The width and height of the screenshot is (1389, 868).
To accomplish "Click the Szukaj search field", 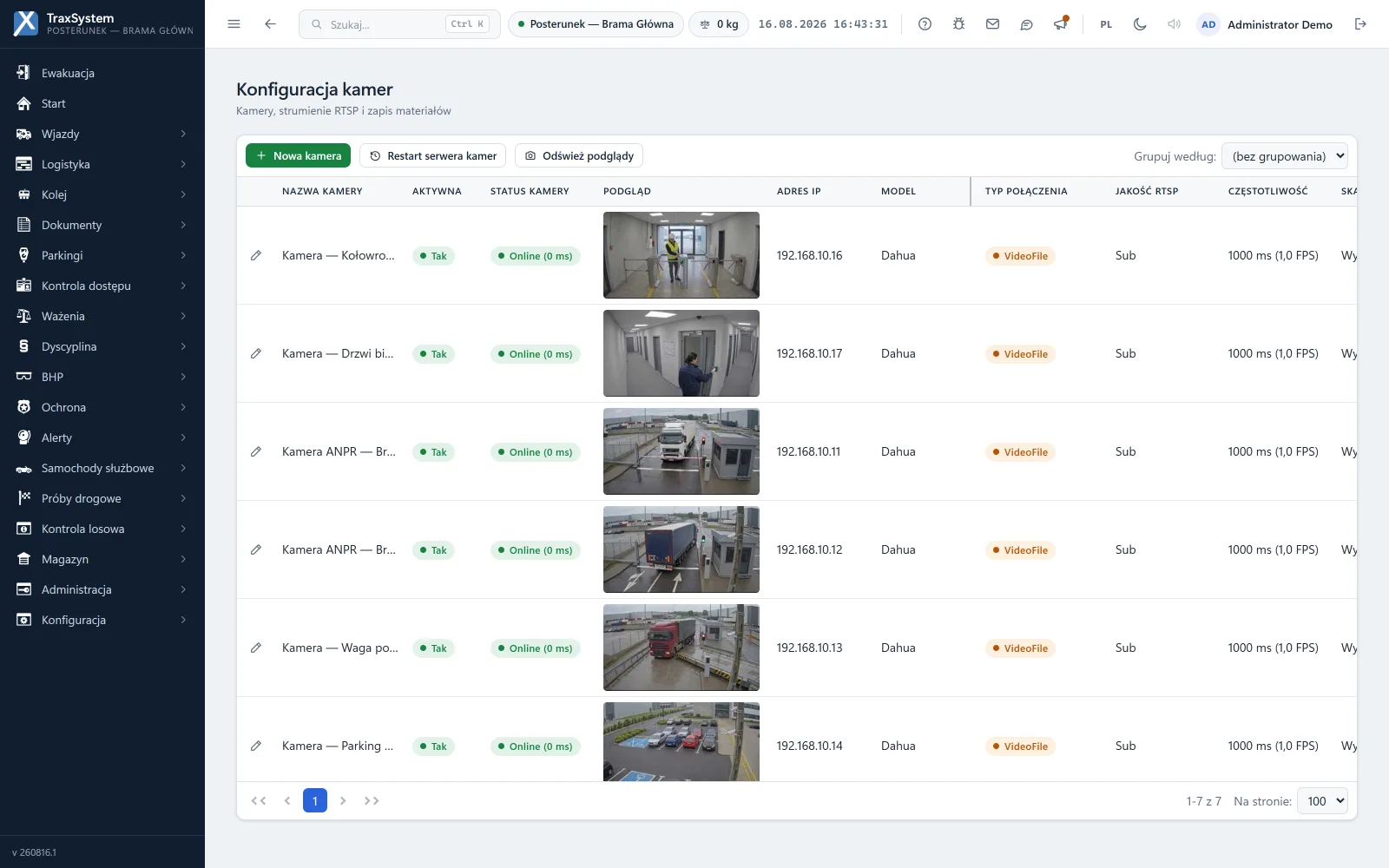I will tap(399, 24).
